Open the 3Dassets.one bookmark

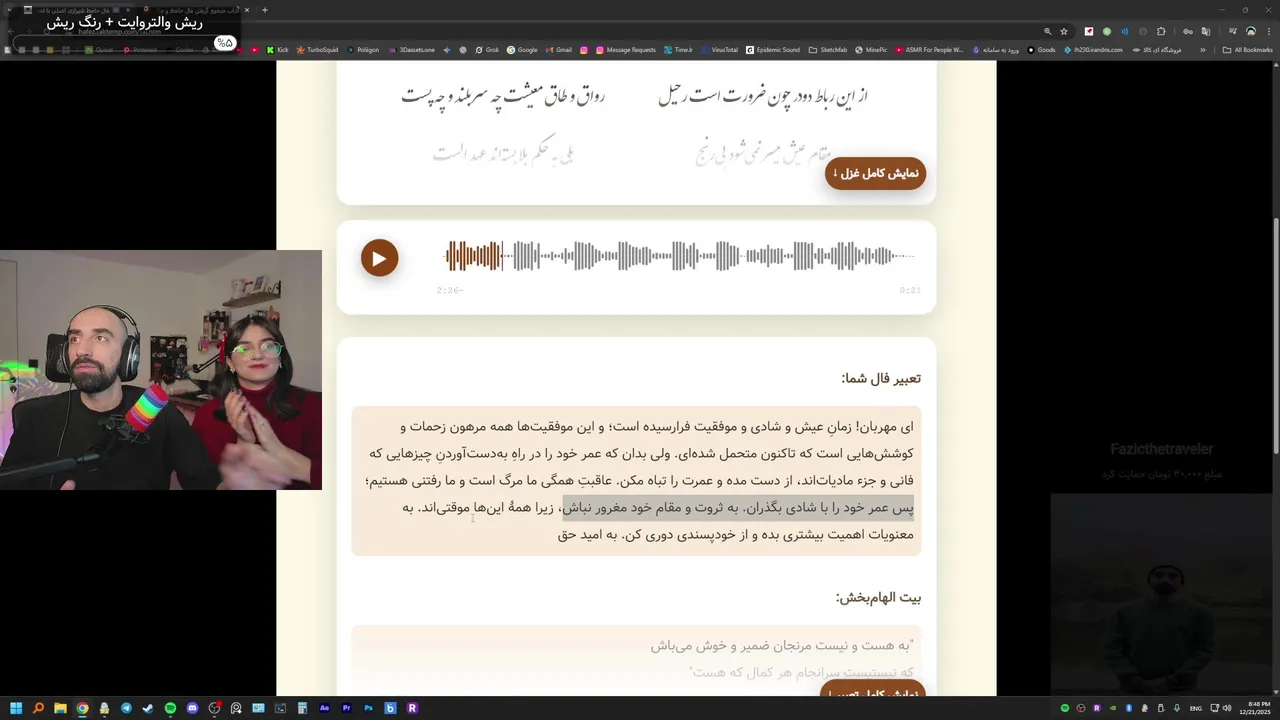pos(411,49)
